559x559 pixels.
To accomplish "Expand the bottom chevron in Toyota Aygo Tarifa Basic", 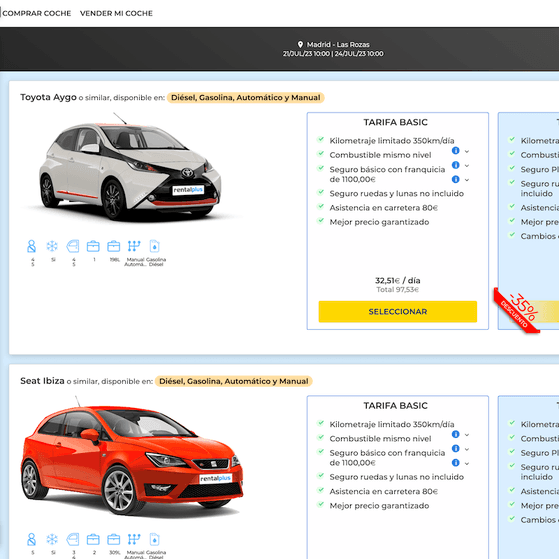I will click(467, 180).
